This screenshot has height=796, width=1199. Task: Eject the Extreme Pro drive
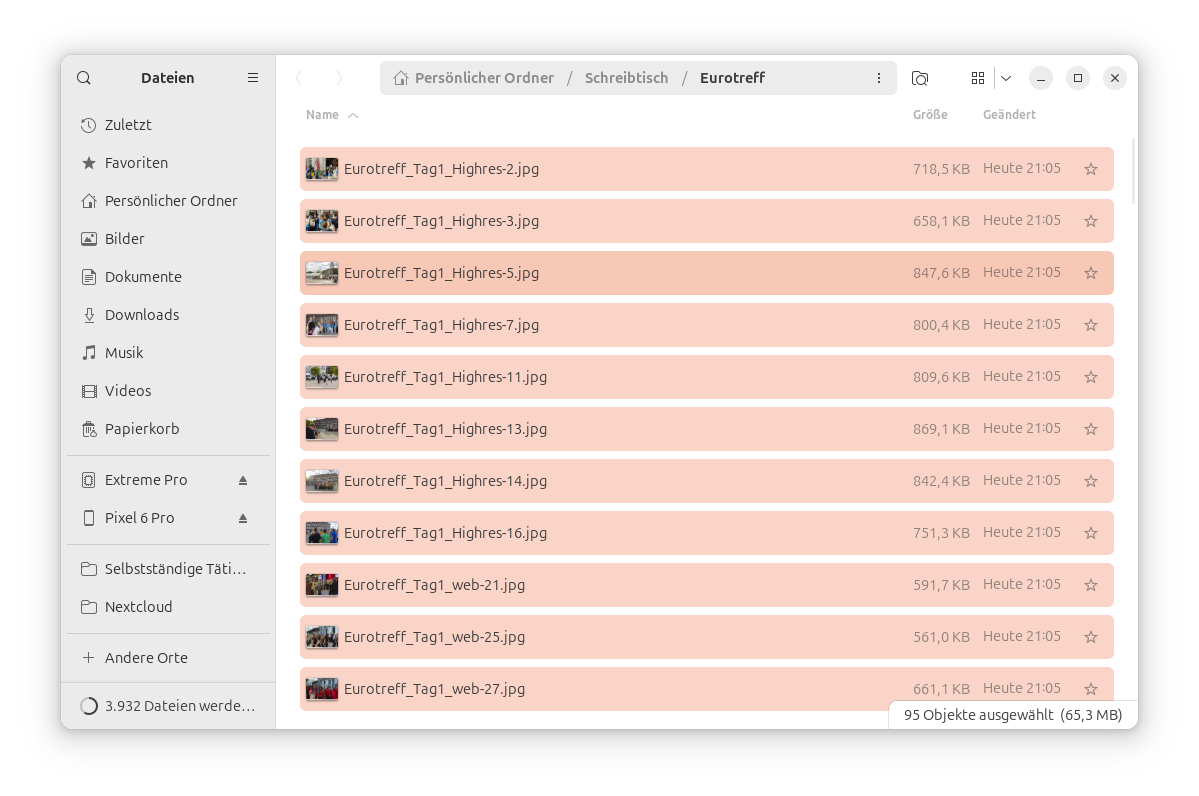click(243, 480)
